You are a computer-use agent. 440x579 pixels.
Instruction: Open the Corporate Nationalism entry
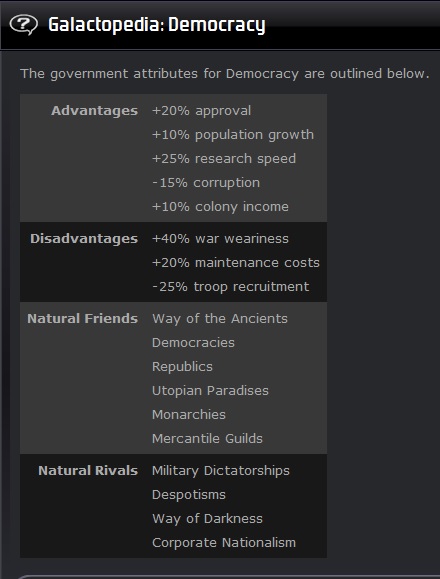224,543
